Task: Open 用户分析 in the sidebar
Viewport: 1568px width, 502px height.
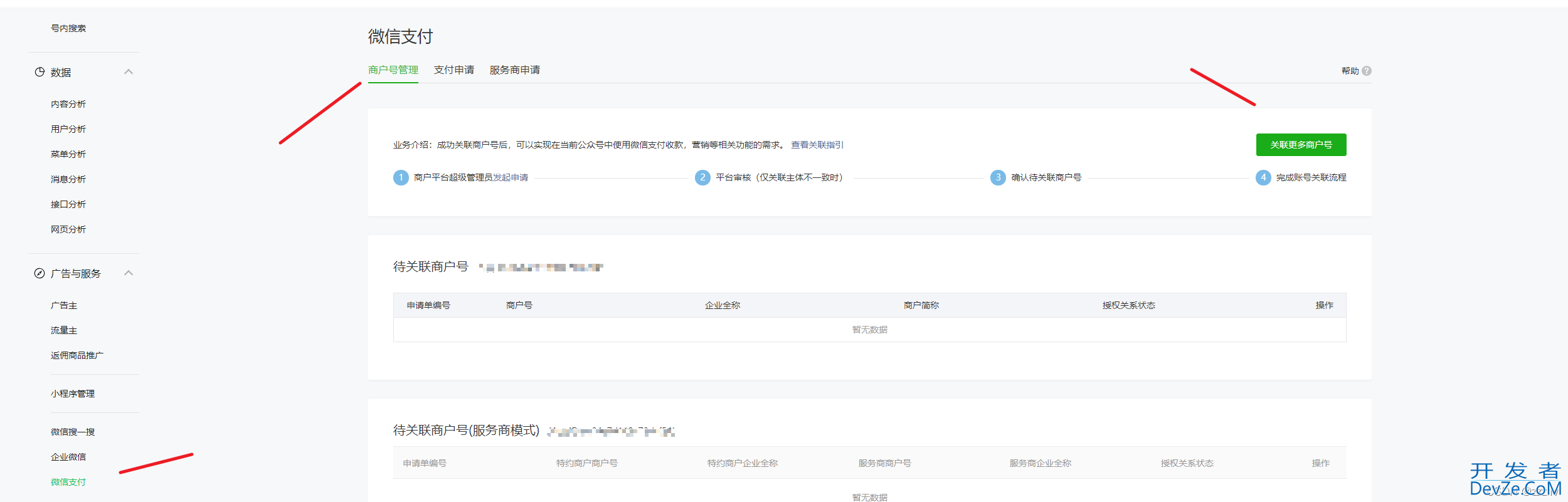Action: click(x=68, y=129)
